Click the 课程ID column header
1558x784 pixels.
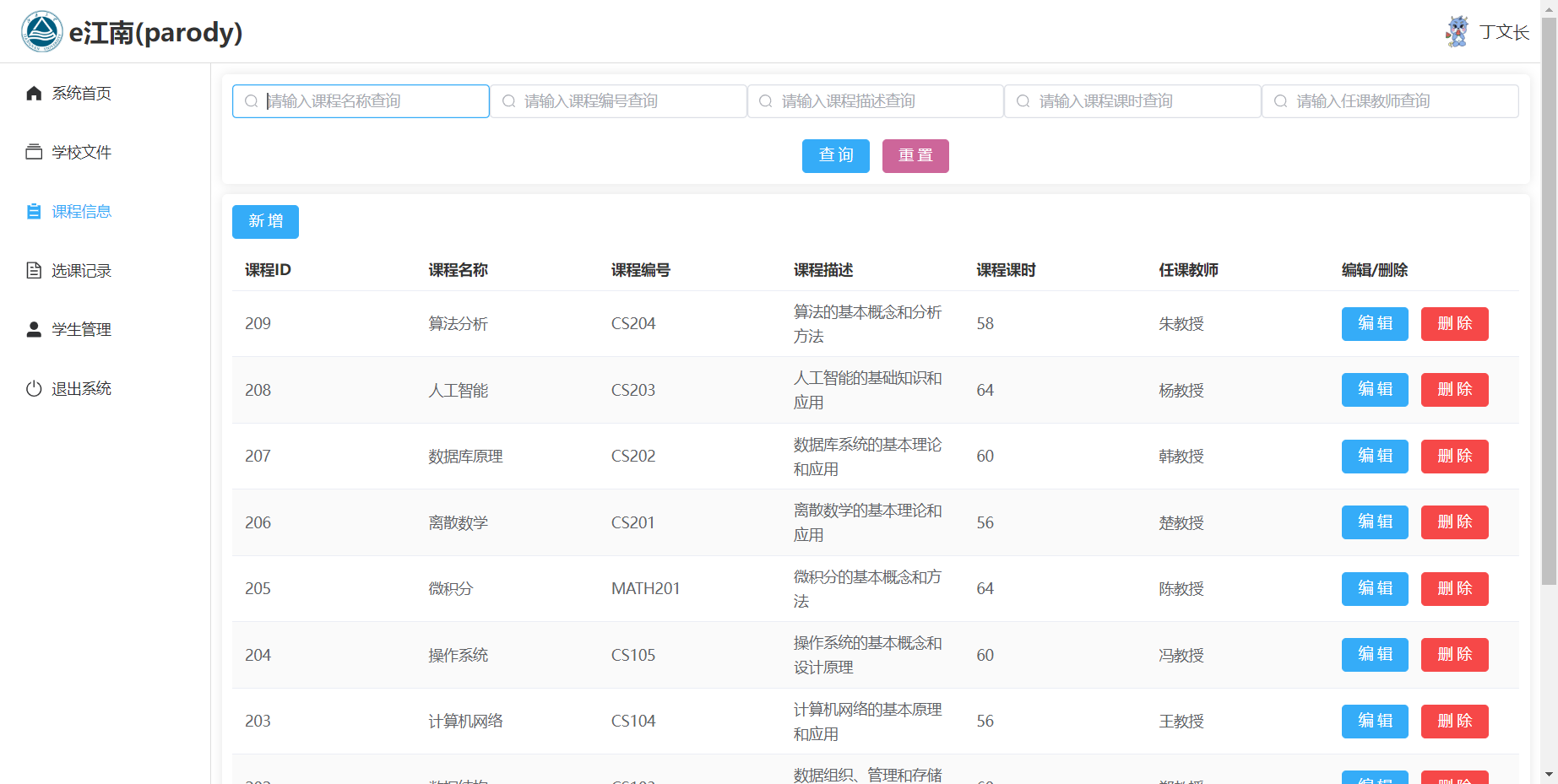268,270
